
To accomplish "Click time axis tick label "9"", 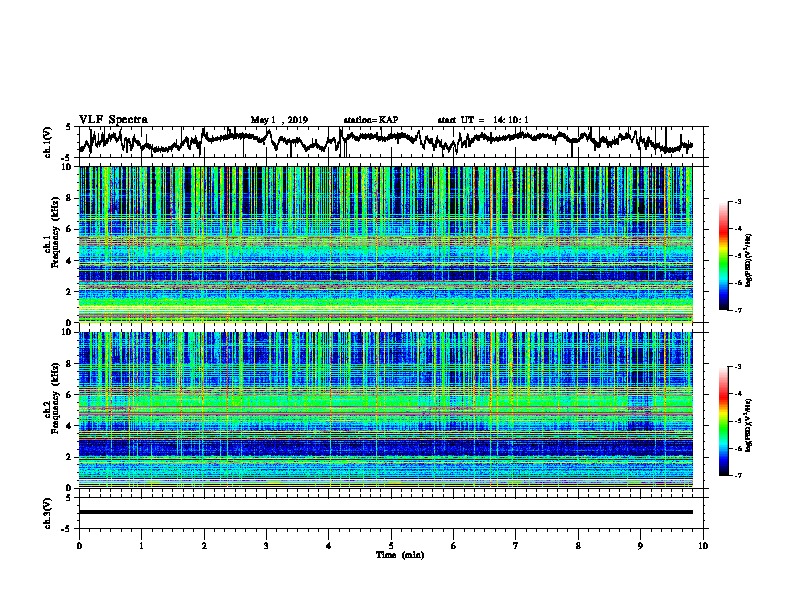I will click(x=640, y=546).
